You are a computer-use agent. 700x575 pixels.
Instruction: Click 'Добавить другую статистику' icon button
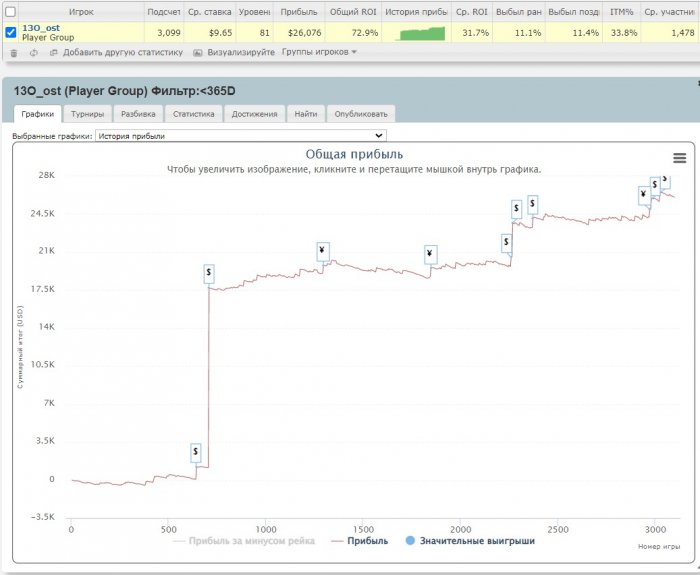(54, 53)
